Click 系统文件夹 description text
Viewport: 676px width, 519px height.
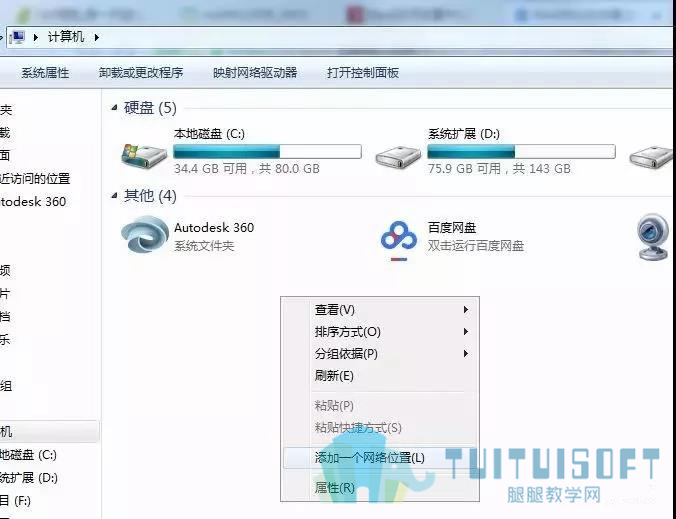(x=204, y=246)
